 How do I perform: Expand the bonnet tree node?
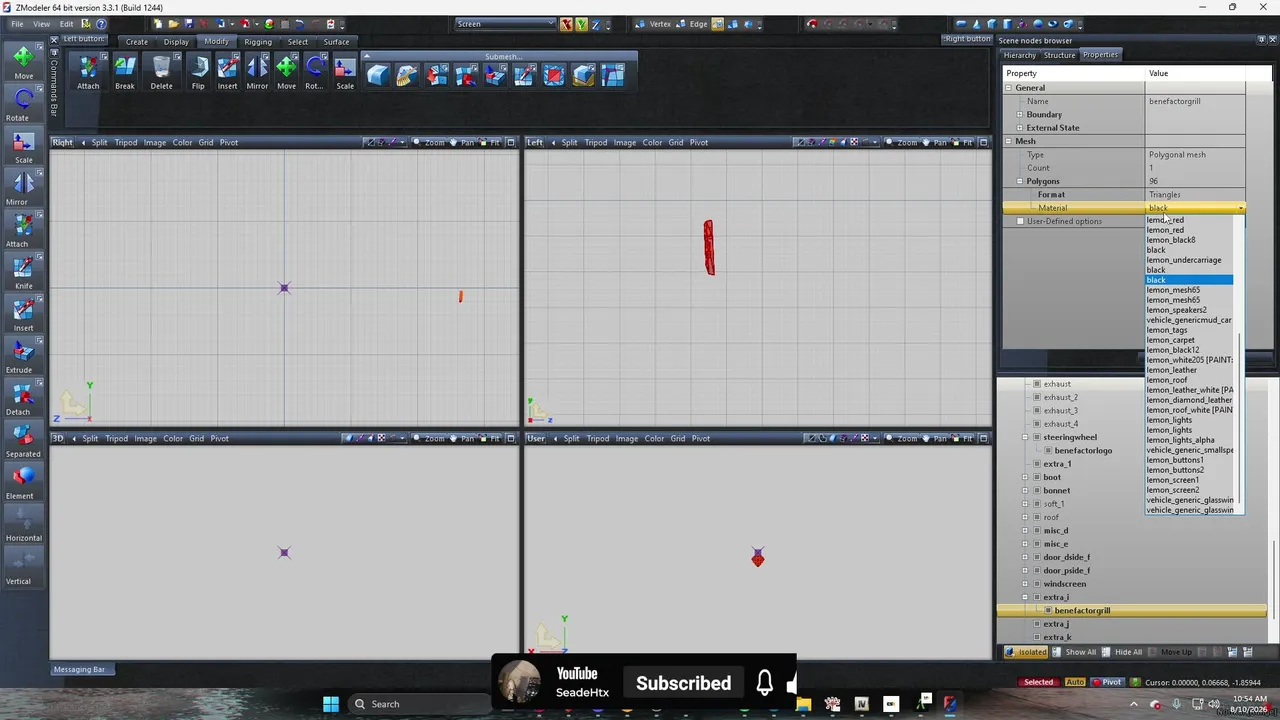tap(1025, 491)
